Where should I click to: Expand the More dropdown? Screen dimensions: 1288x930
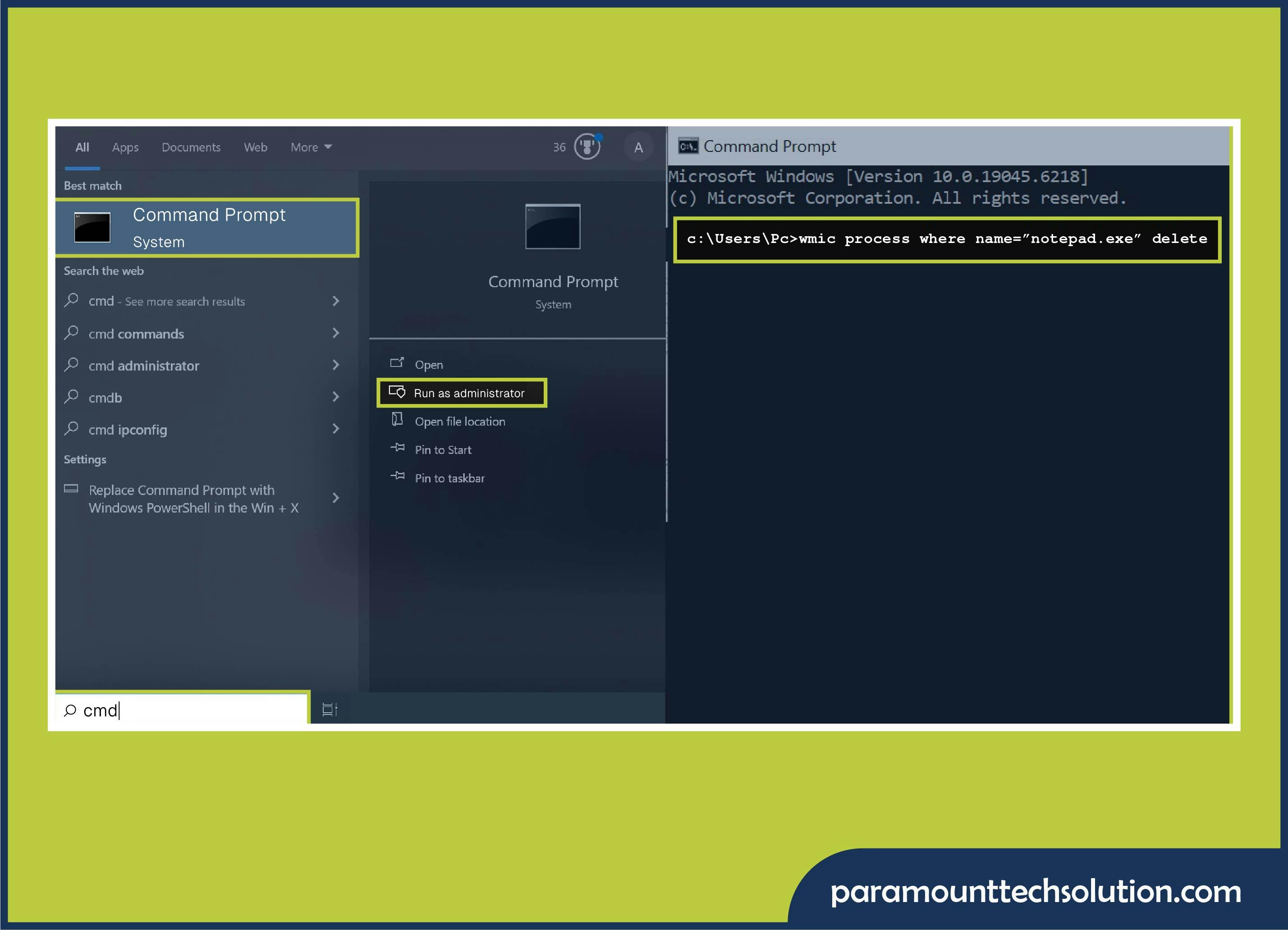[x=311, y=147]
